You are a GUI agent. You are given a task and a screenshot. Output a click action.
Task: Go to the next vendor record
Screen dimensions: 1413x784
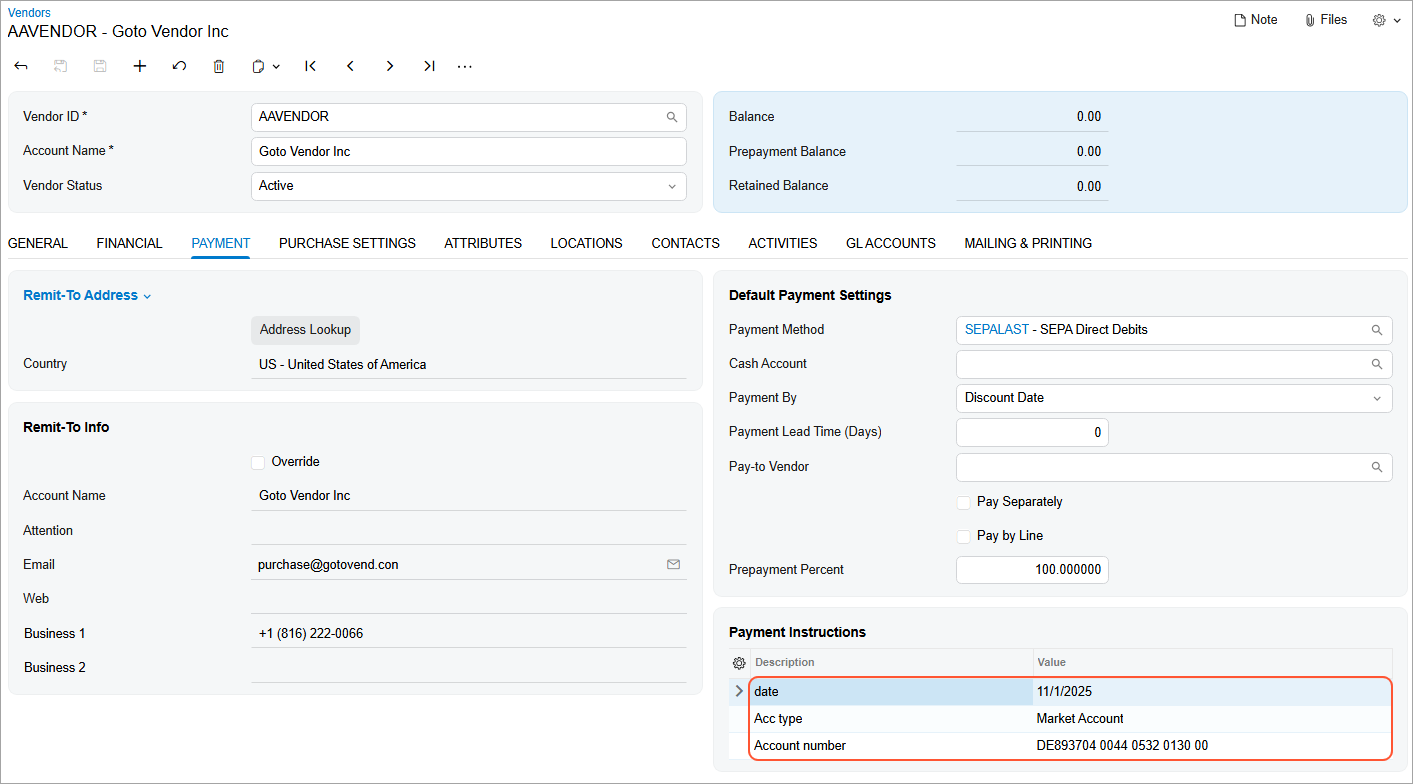point(390,66)
